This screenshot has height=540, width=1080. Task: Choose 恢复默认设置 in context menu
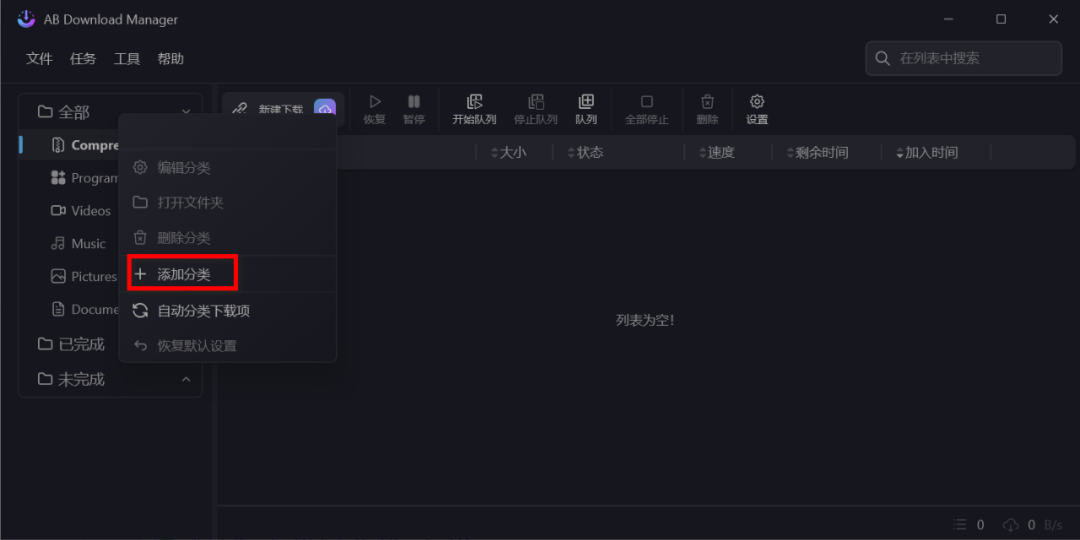(227, 346)
